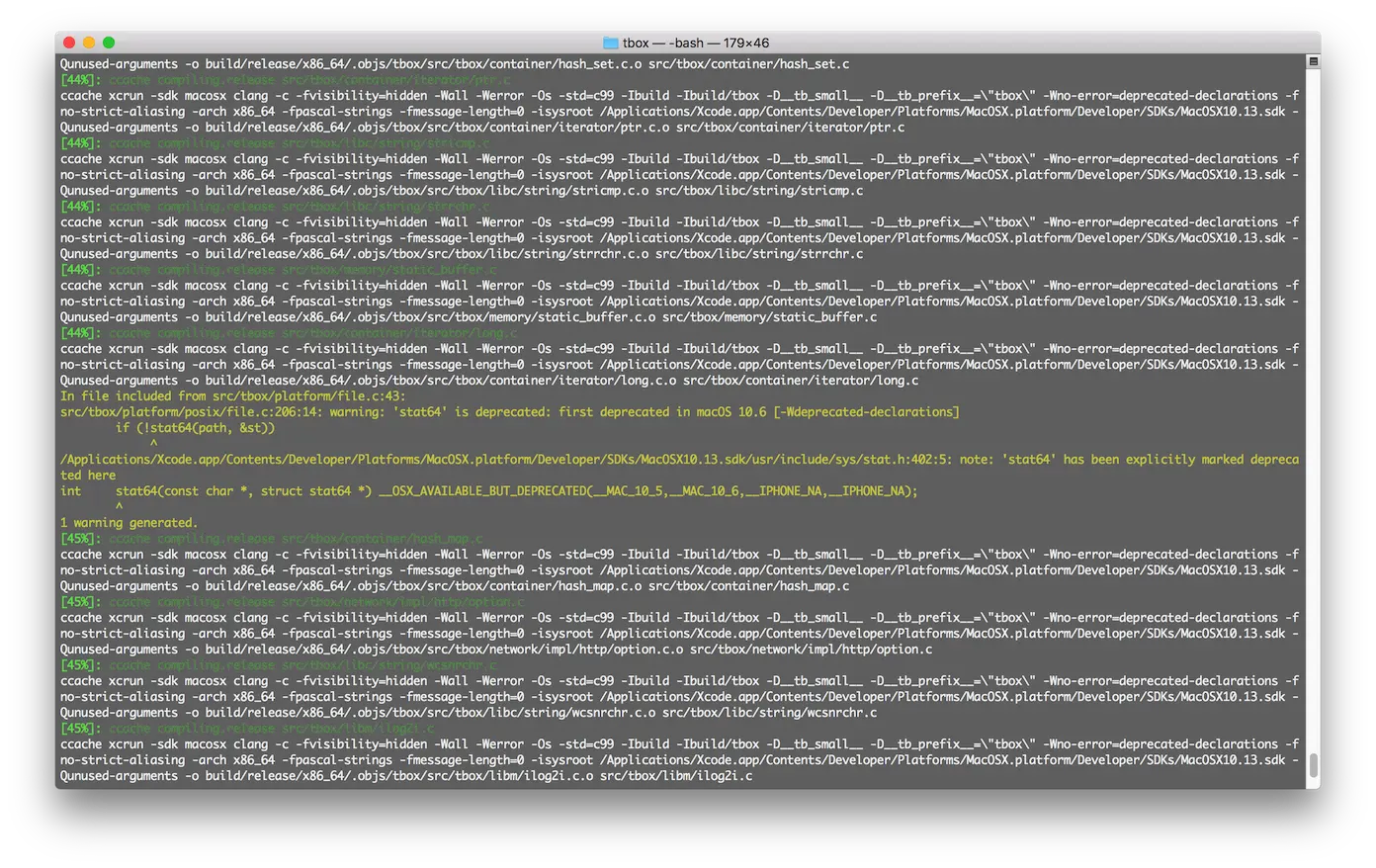Click faded line compiling "src/tbox/network/impl/http/option.c"
Viewport: 1376px width, 868px height.
click(x=316, y=602)
